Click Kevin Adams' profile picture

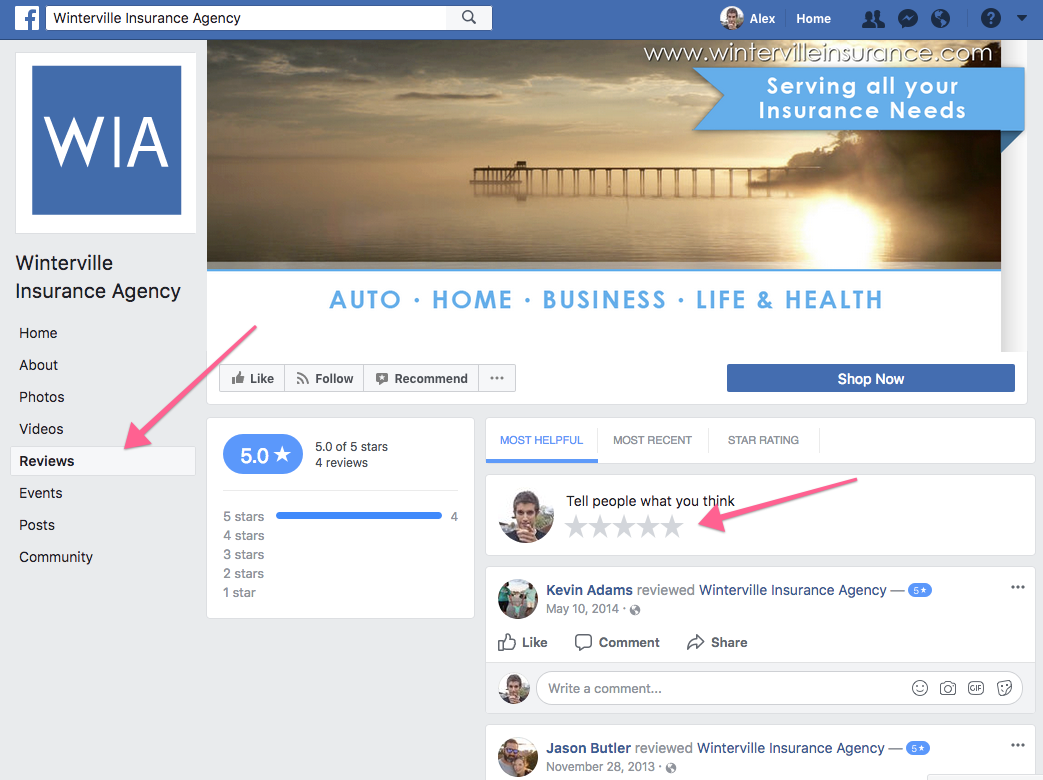[518, 598]
